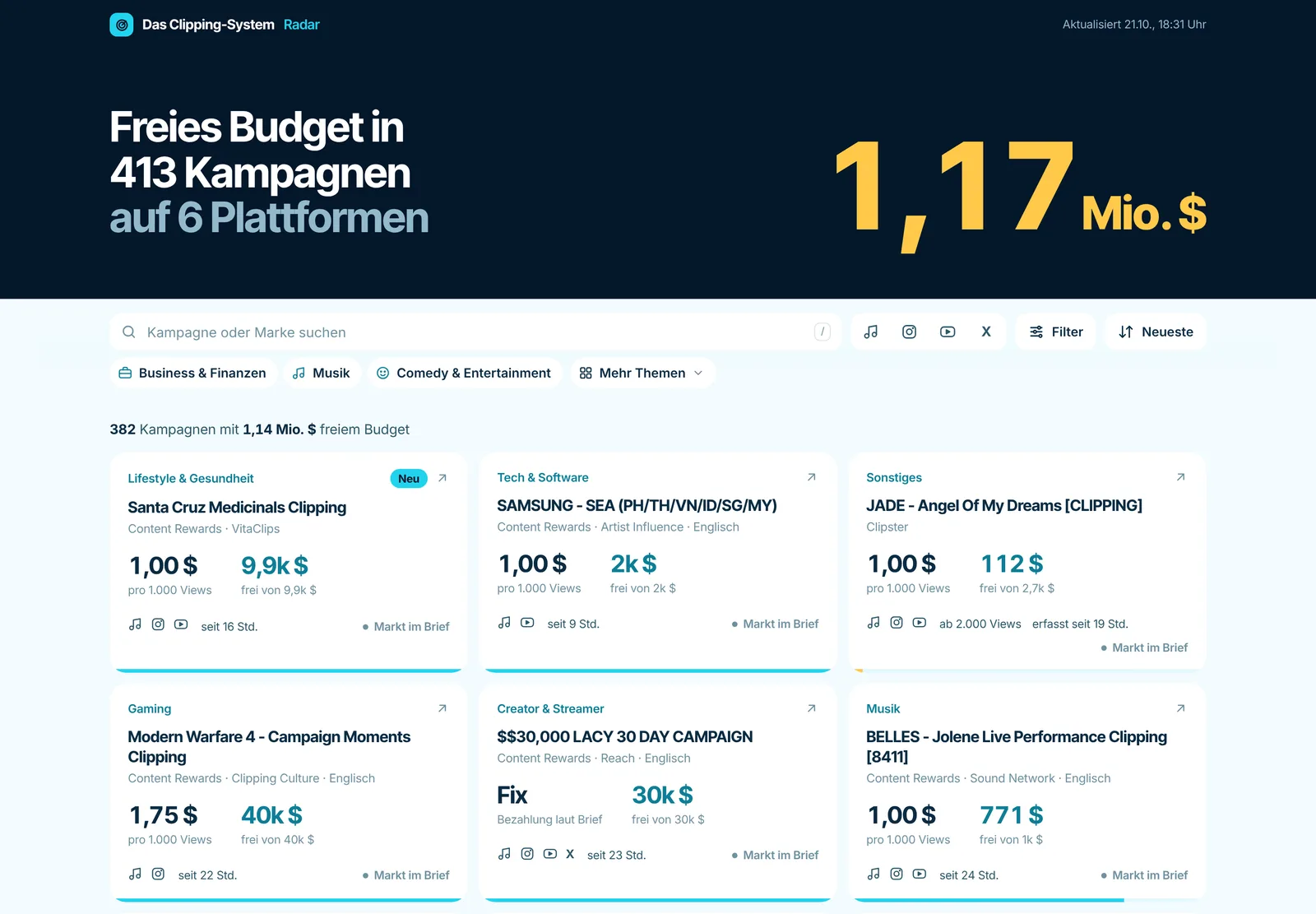
Task: Click YouTube icon on BELLES card
Action: pos(920,874)
